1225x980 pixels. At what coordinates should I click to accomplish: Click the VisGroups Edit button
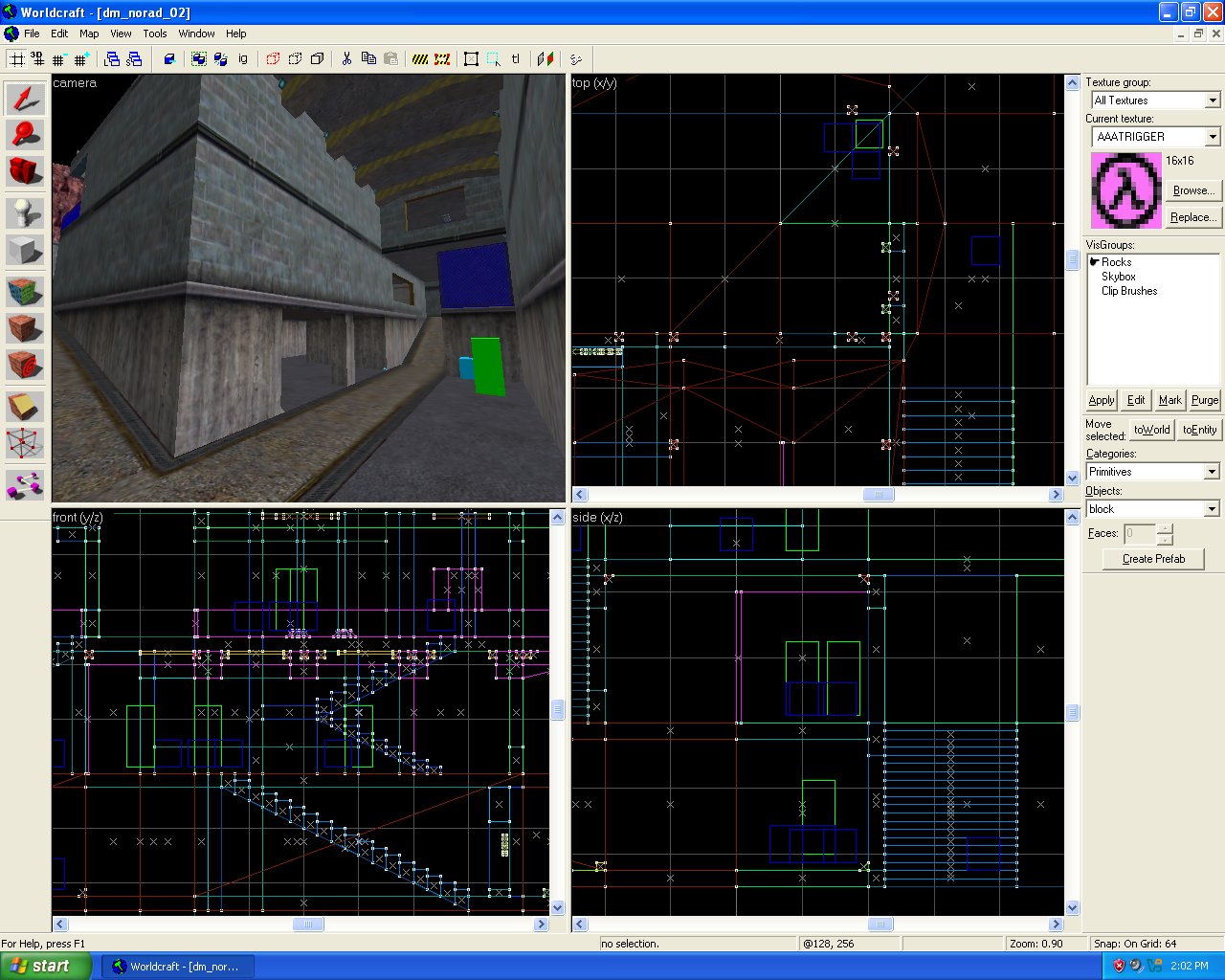pos(1136,400)
